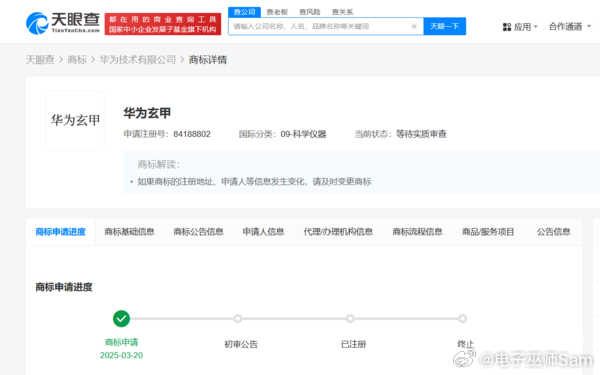This screenshot has height=375, width=600.
Task: Click the 商标 breadcrumb link
Action: click(77, 60)
